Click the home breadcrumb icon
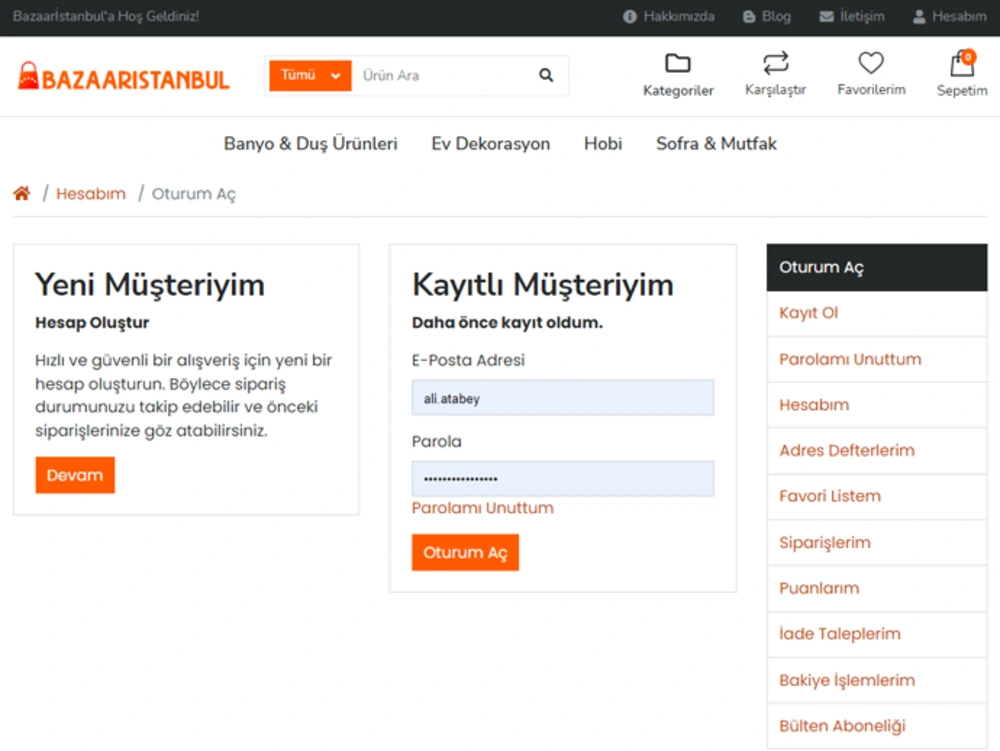1000x751 pixels. pos(22,193)
